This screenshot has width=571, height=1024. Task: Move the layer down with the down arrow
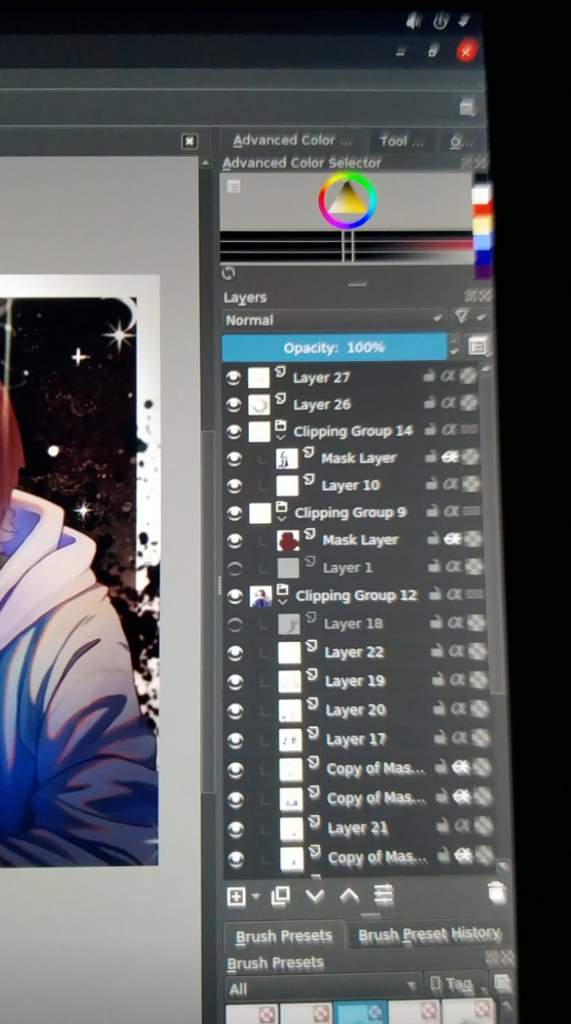[315, 895]
